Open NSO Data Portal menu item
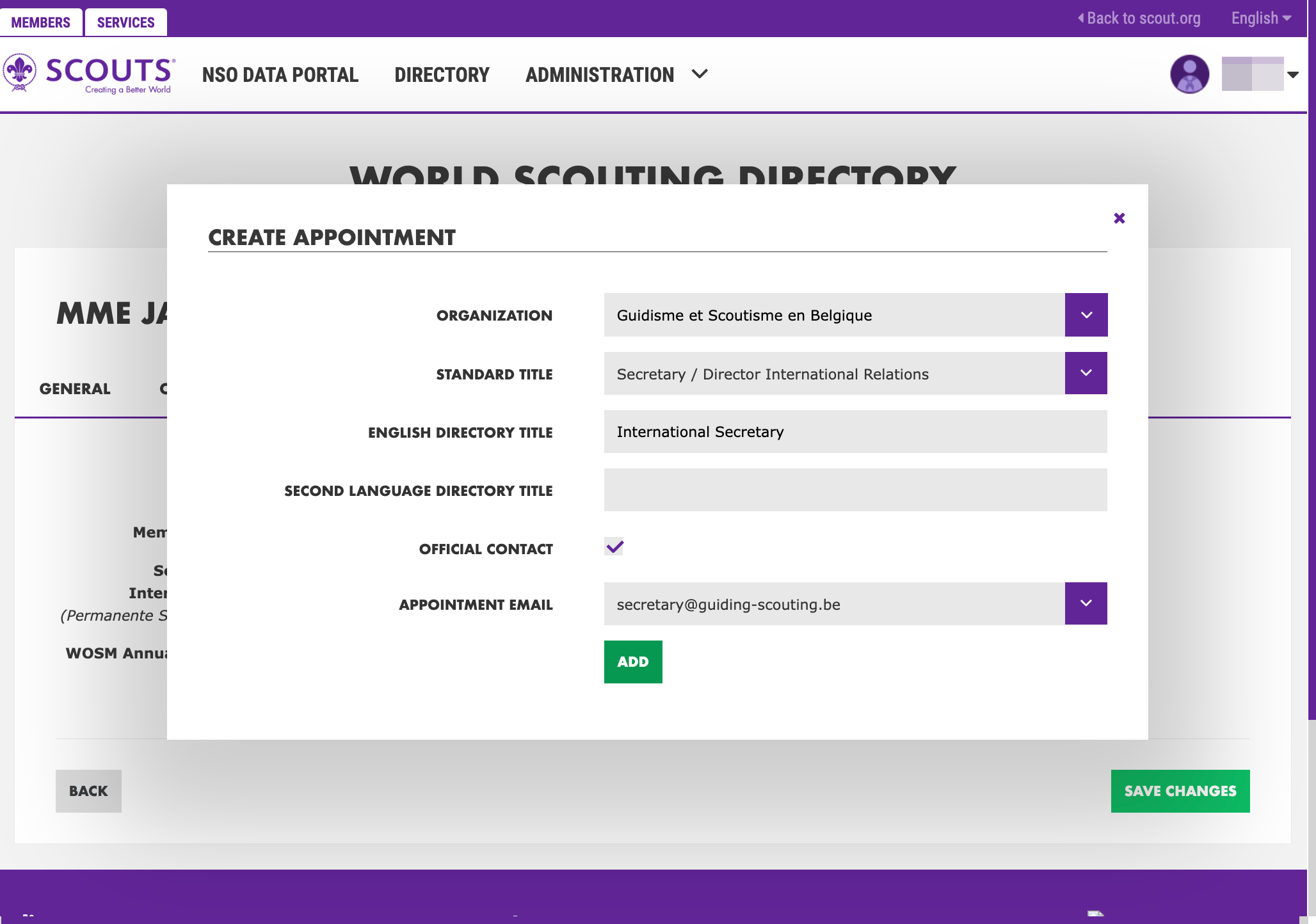1316x924 pixels. click(280, 75)
